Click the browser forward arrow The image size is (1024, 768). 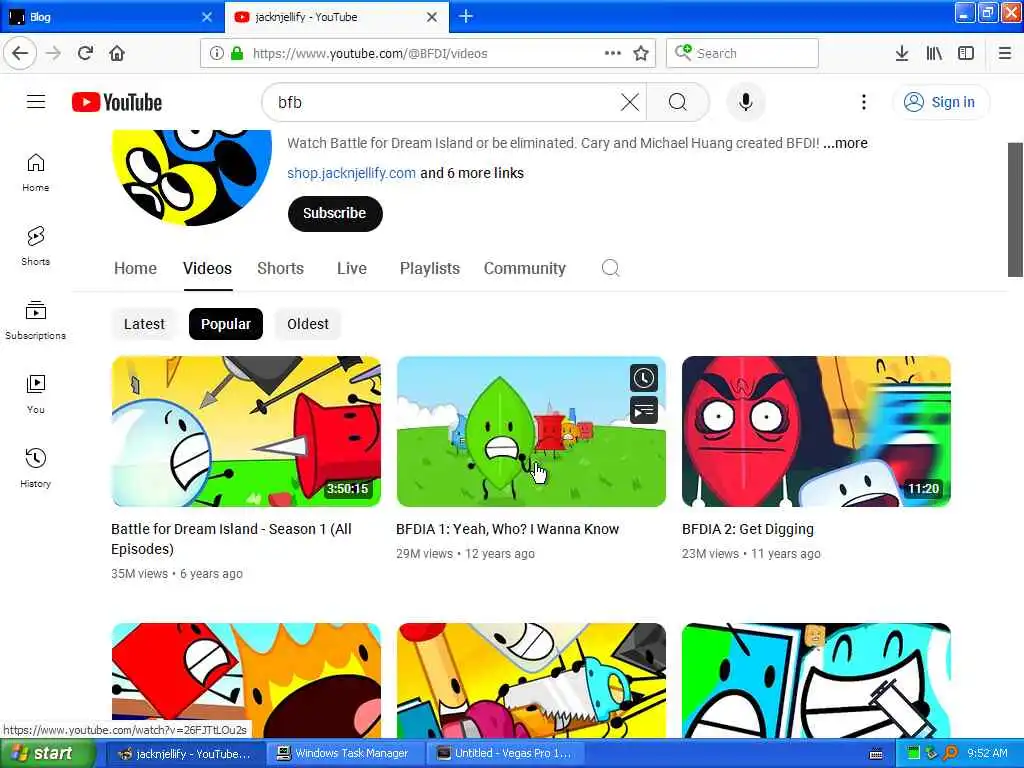[54, 53]
